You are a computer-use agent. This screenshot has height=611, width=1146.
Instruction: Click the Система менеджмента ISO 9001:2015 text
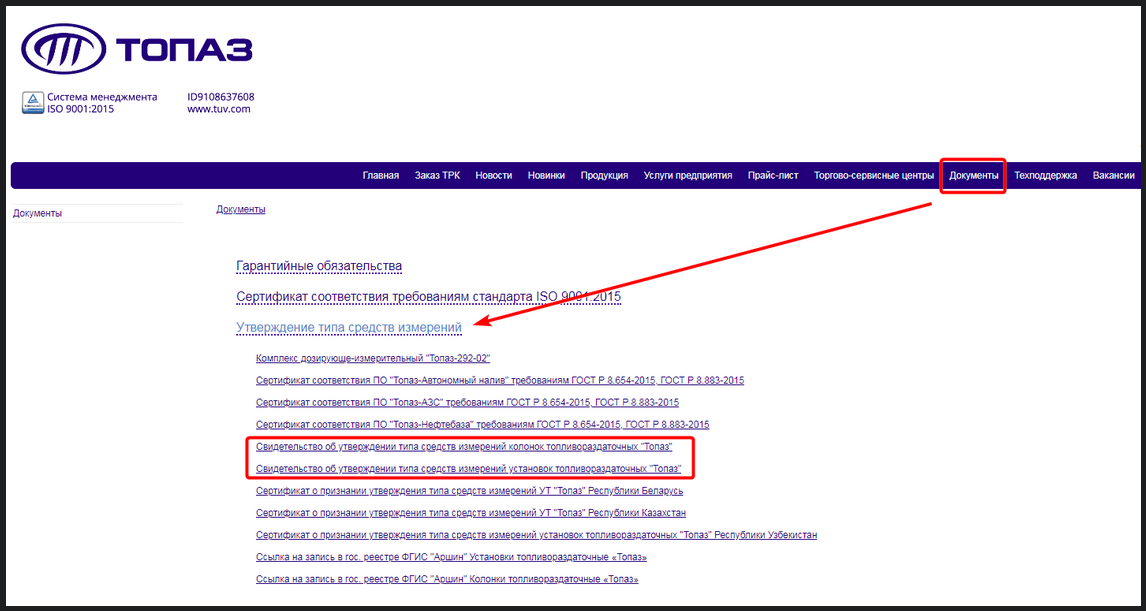click(102, 103)
